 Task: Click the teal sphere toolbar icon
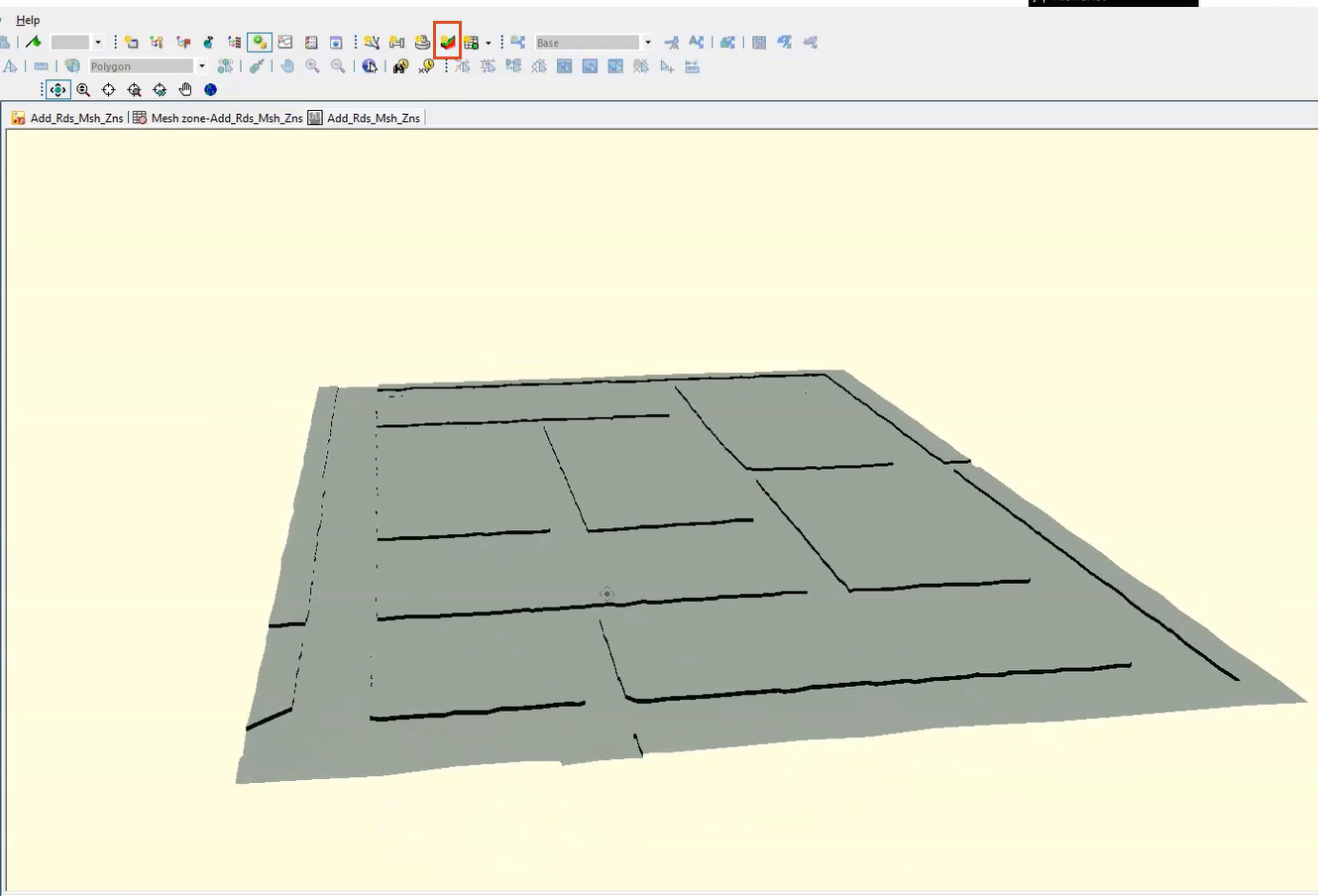[208, 42]
